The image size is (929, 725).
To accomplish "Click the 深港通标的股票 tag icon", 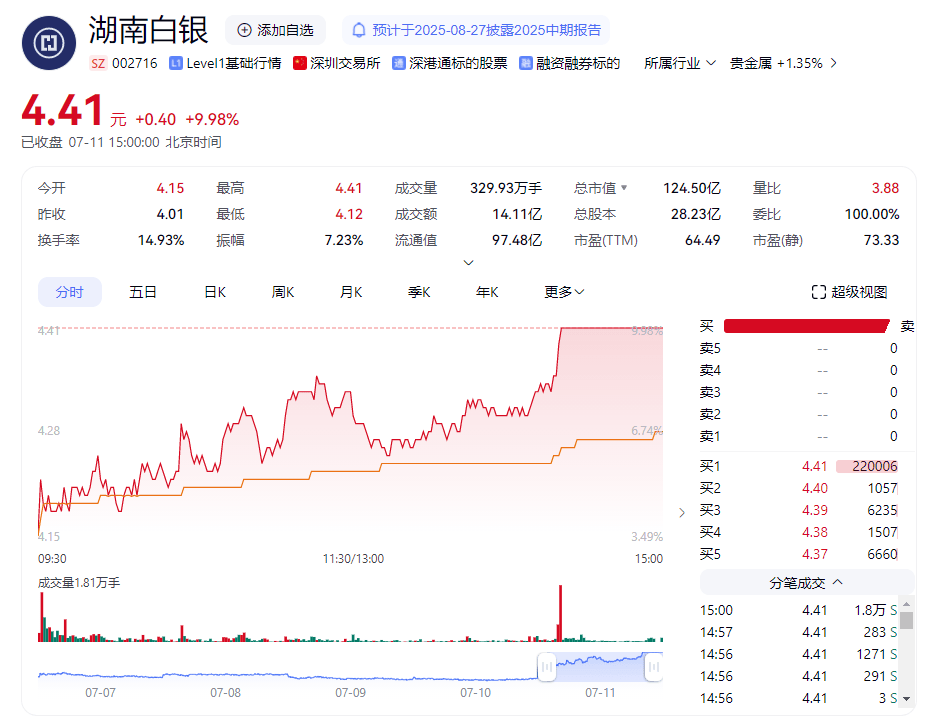I will tap(399, 63).
